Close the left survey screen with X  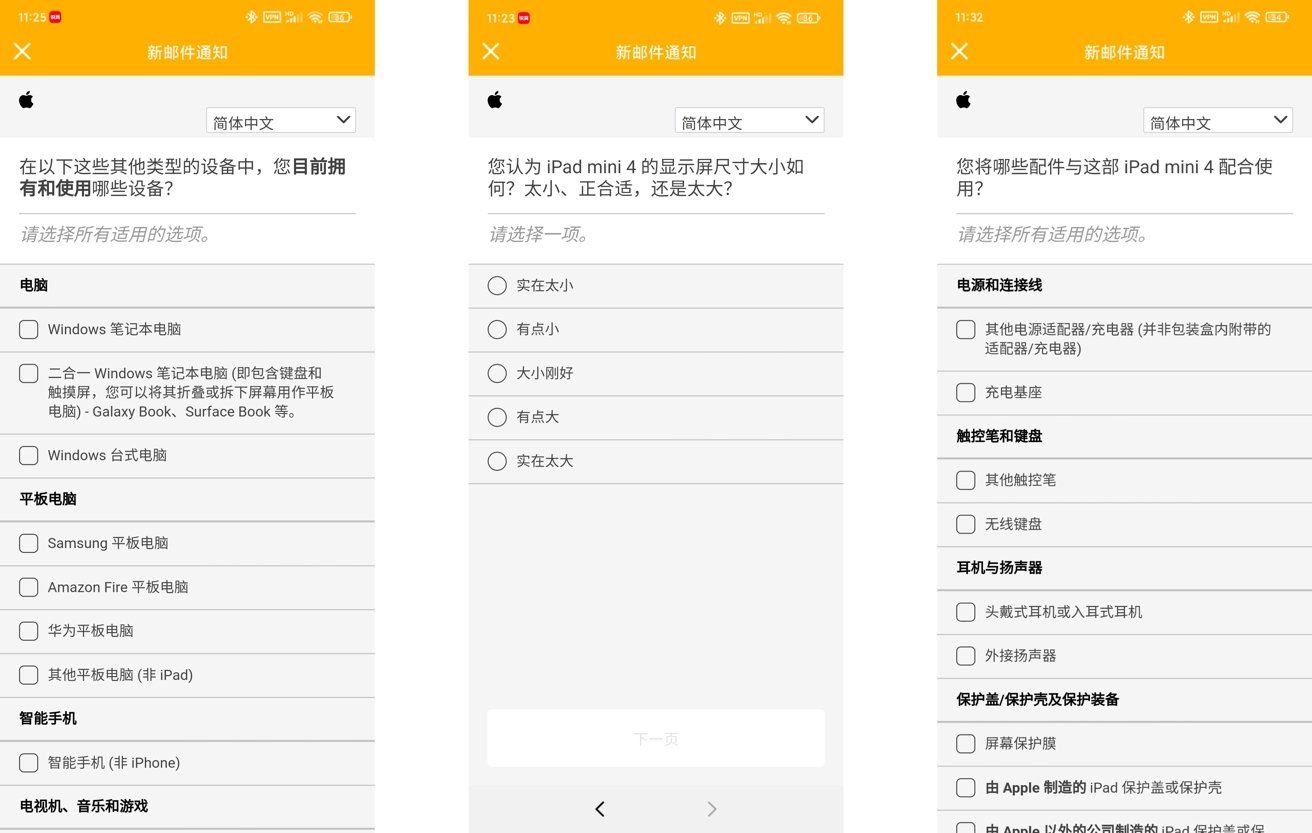coord(22,52)
